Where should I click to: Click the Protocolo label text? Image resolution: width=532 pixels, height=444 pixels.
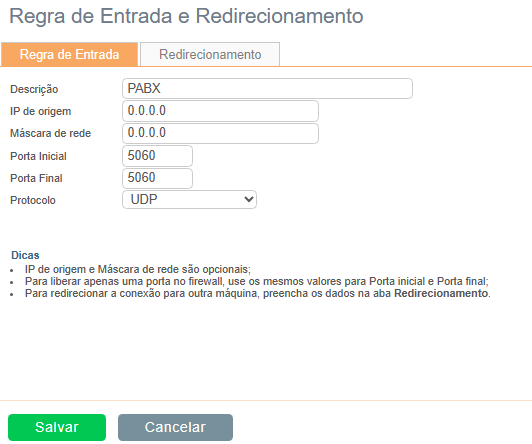point(33,200)
